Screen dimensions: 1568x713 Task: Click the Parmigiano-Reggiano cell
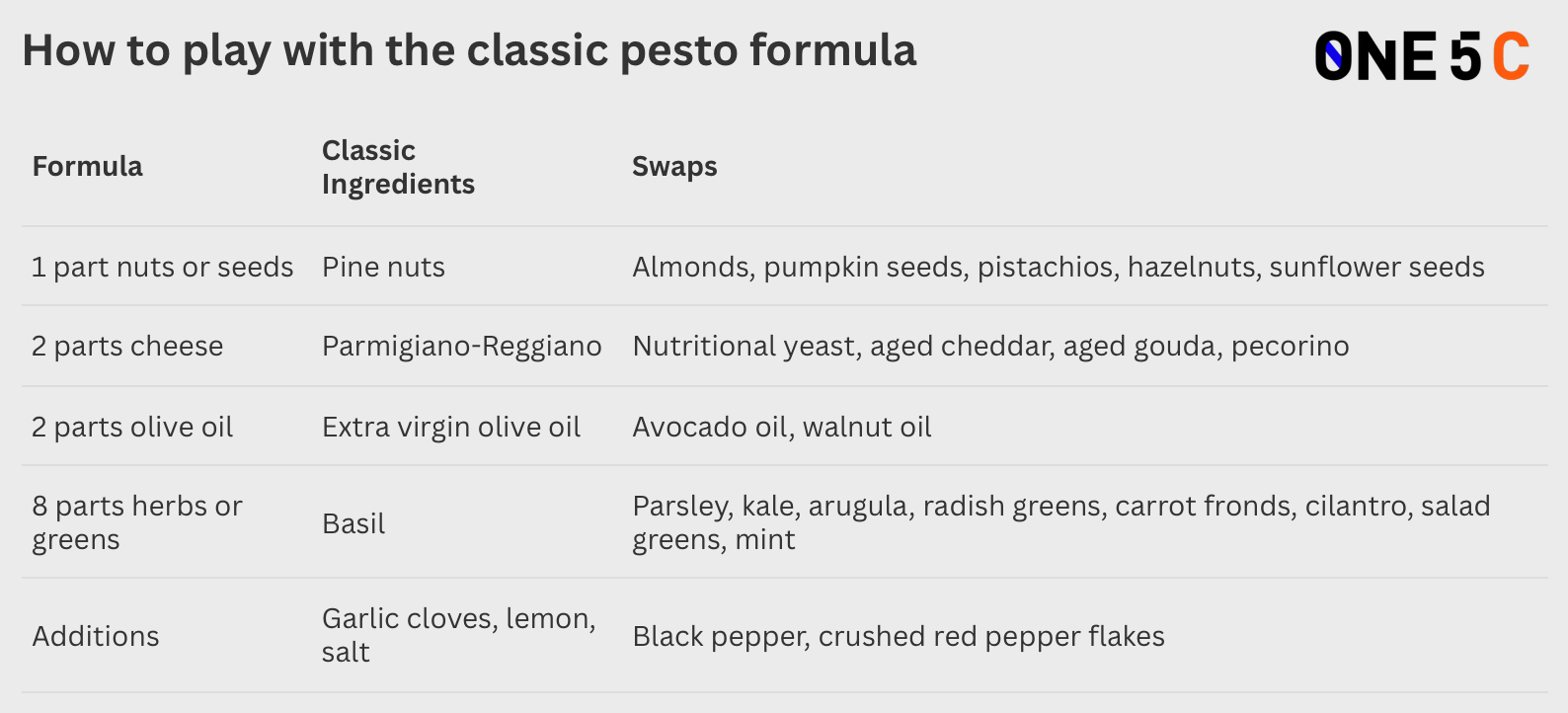coord(462,346)
